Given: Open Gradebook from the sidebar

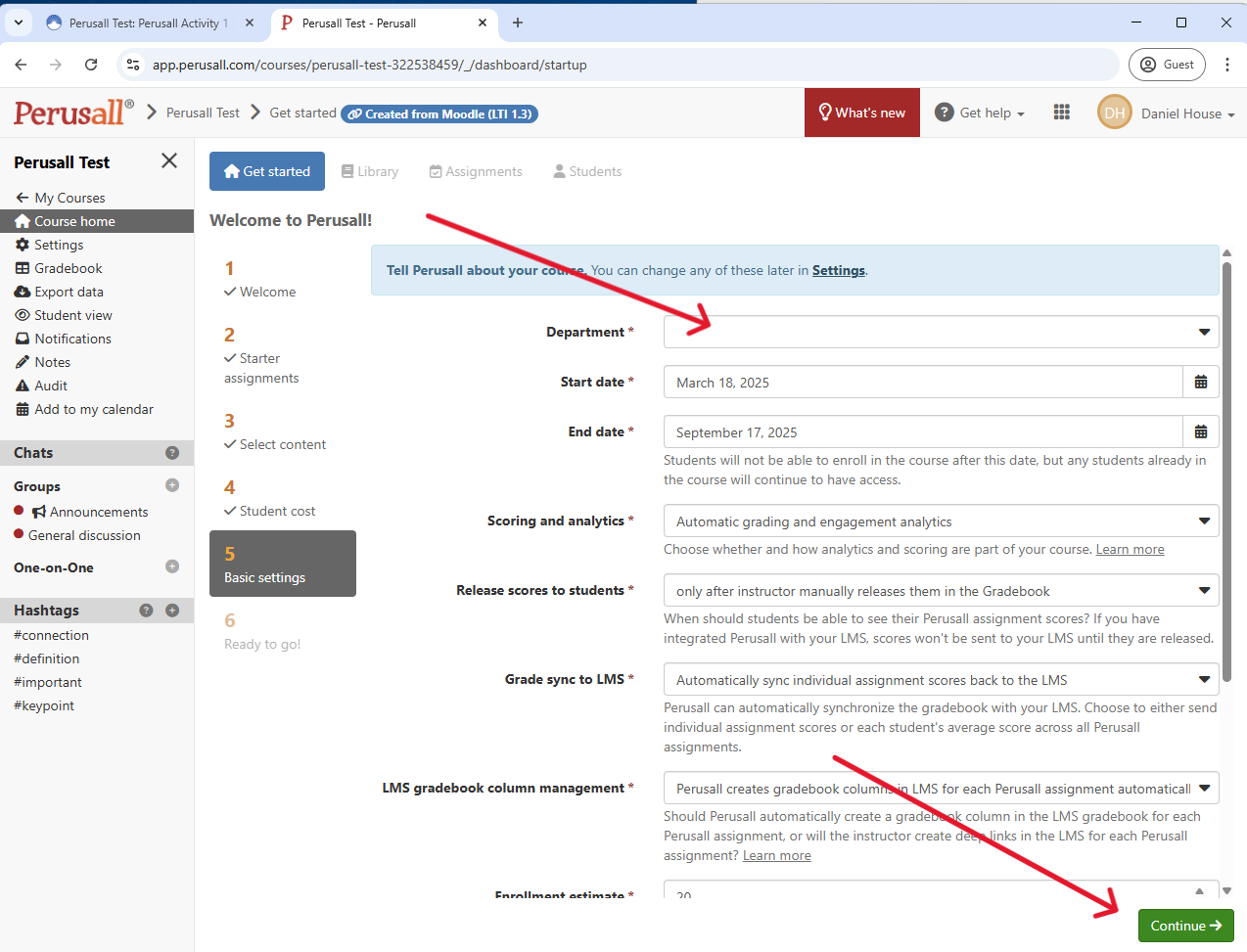Looking at the screenshot, I should [x=68, y=268].
